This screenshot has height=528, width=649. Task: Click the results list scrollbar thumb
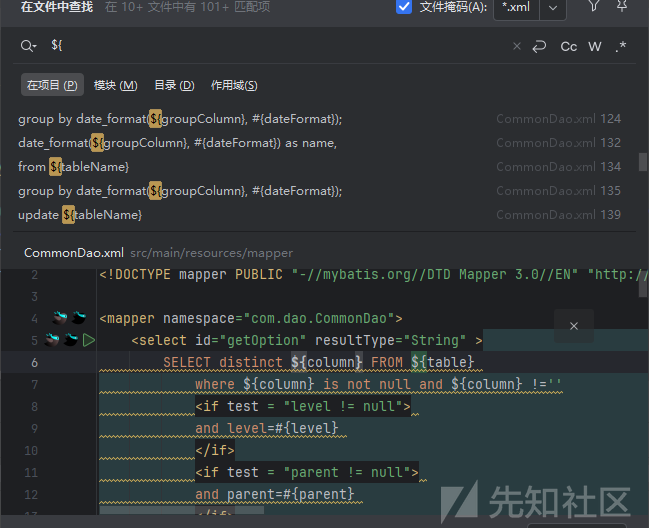pos(642,162)
